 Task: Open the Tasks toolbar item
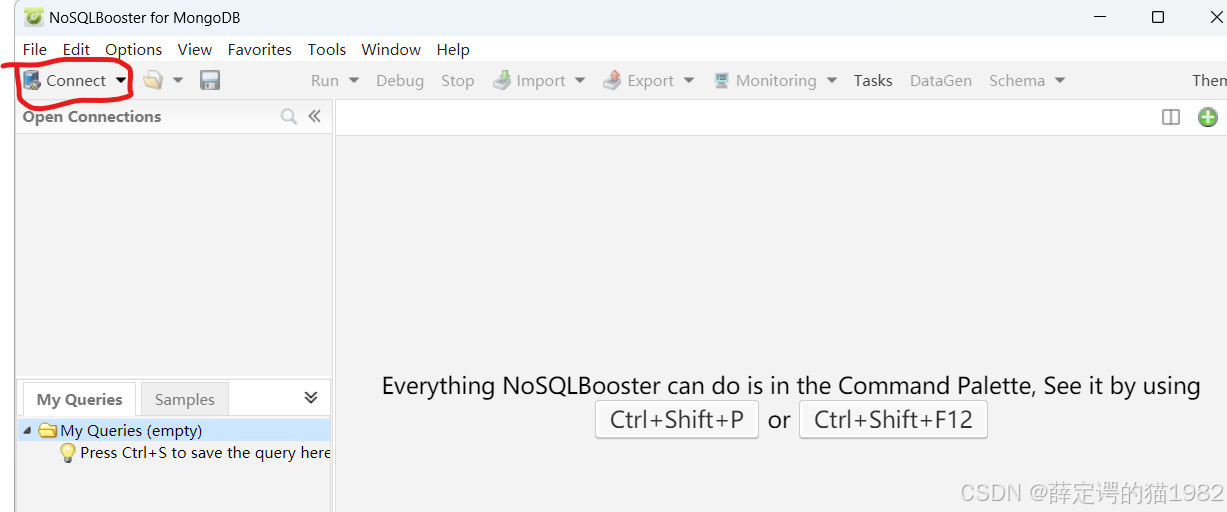(873, 81)
